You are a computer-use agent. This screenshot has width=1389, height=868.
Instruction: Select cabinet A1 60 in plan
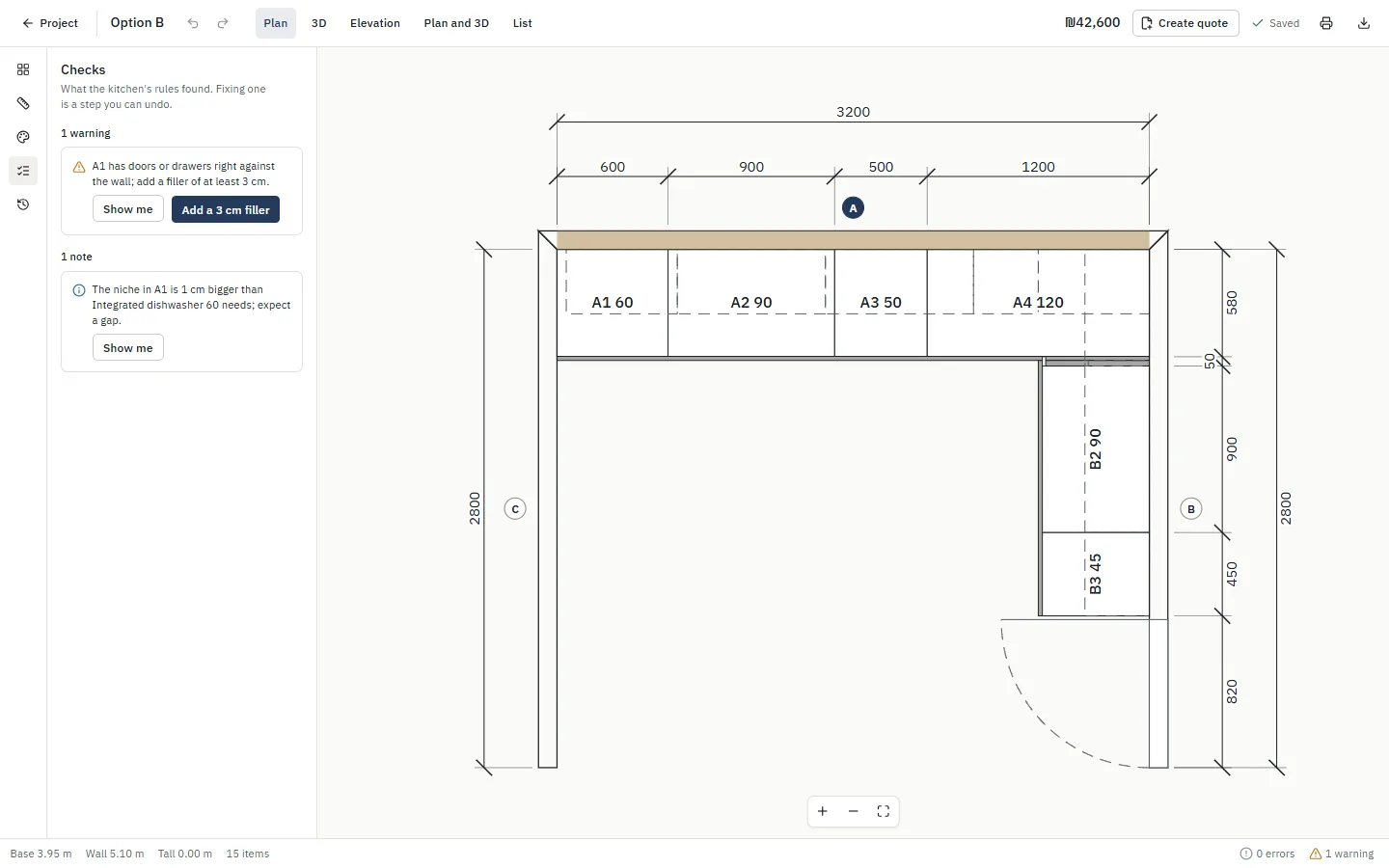click(x=613, y=303)
